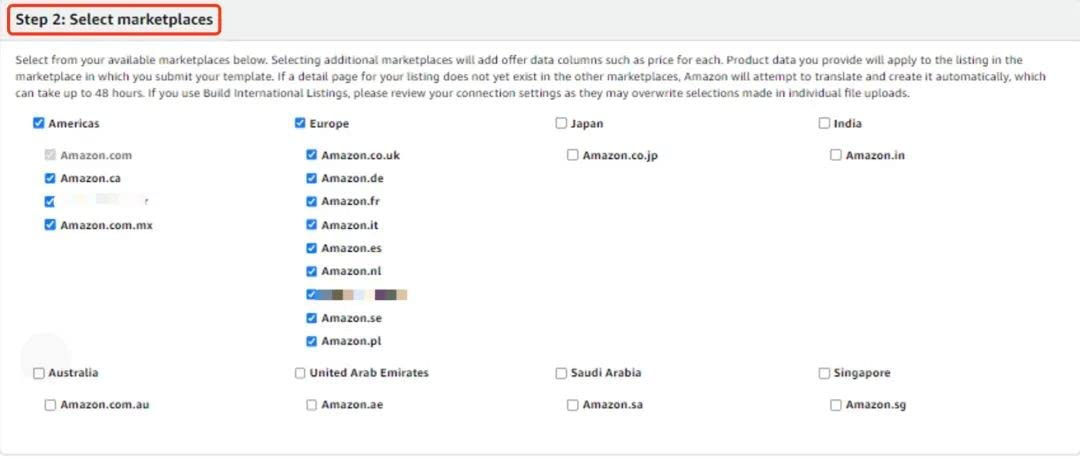This screenshot has height=459, width=1080.
Task: Deselect the Amazon.nl checkbox
Action: (312, 271)
